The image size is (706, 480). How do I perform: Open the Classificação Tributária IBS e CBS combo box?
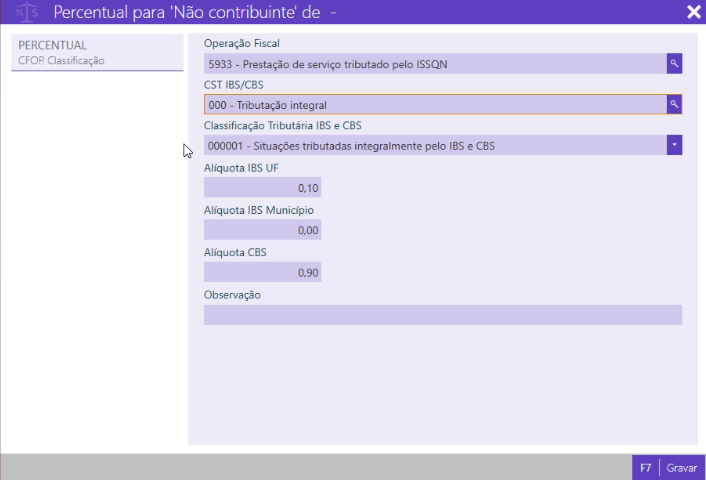tap(435, 146)
